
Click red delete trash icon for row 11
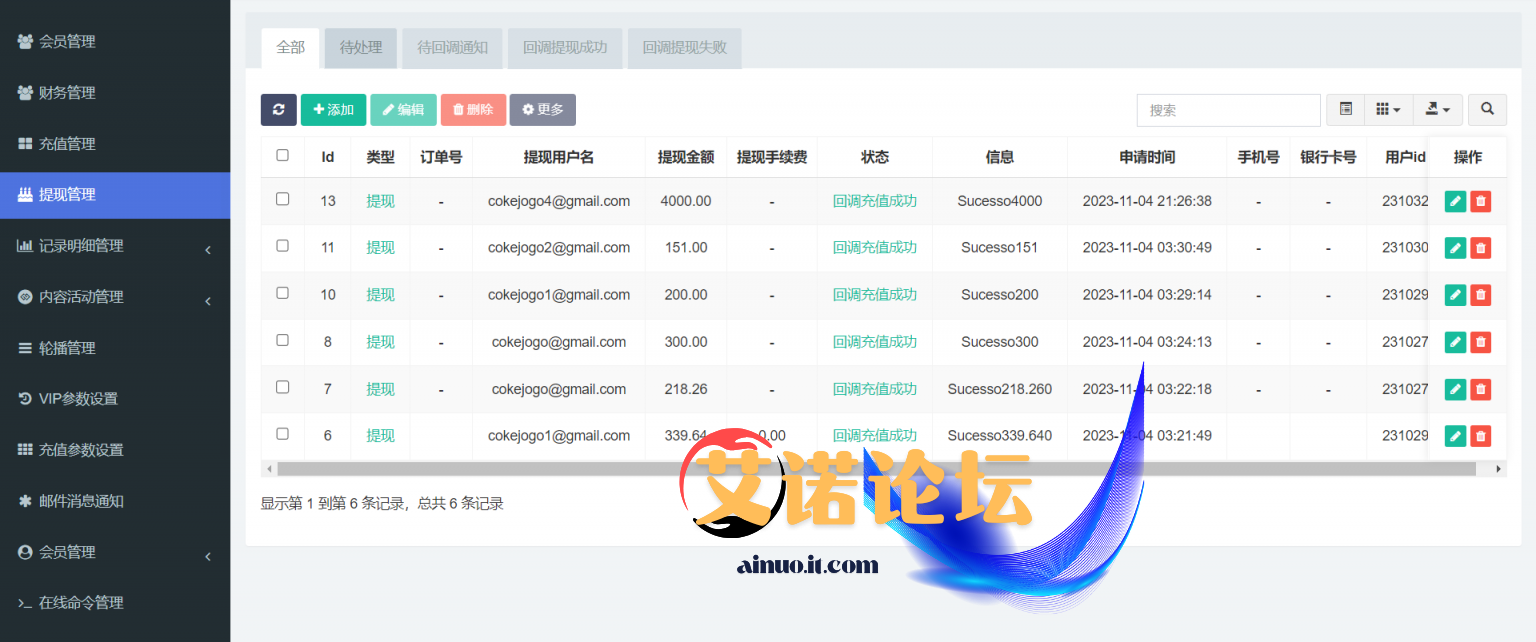click(1481, 248)
